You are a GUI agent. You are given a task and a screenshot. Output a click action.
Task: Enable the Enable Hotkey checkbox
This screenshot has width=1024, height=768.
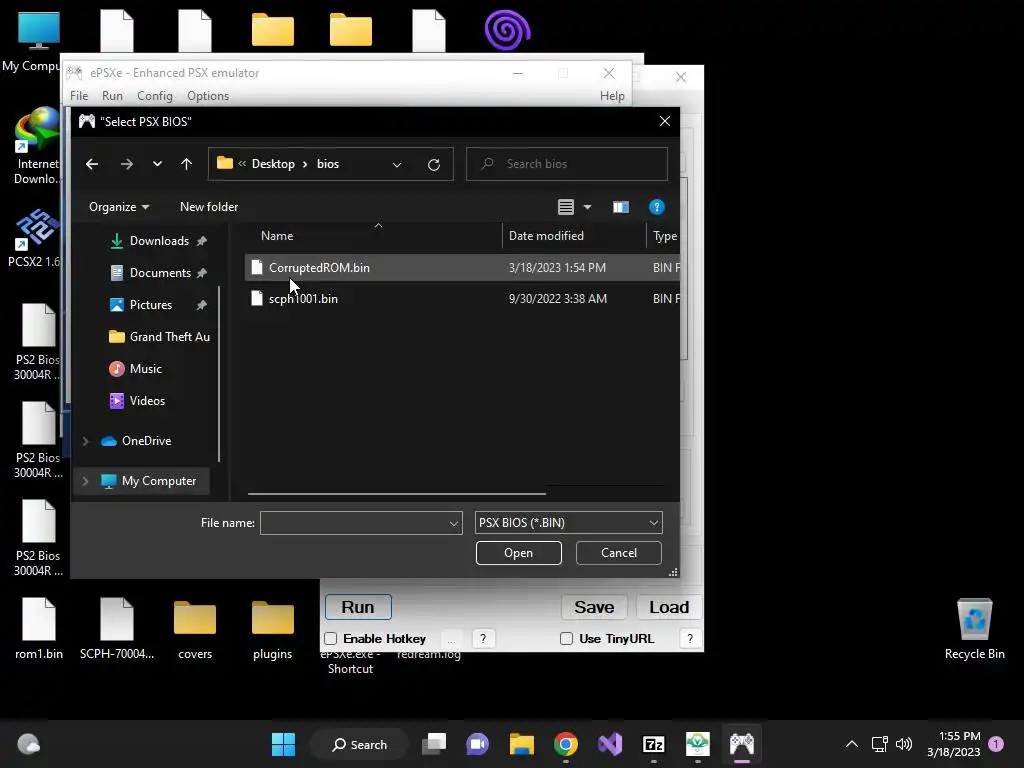point(331,639)
